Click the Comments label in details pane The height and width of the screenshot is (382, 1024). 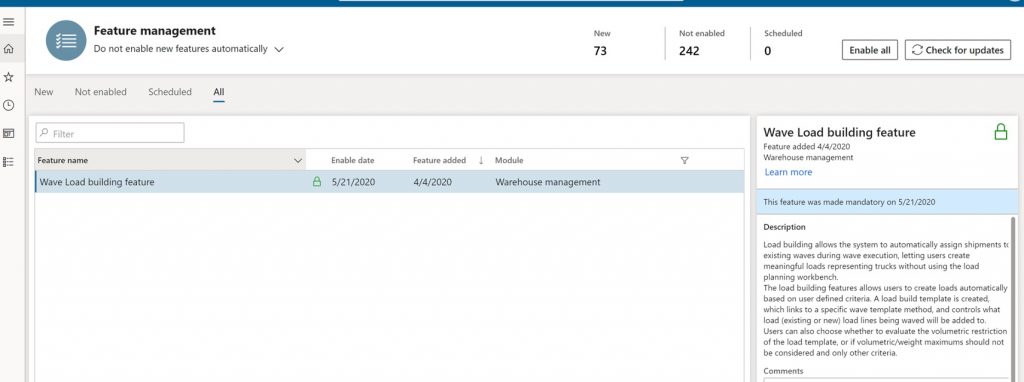click(783, 371)
